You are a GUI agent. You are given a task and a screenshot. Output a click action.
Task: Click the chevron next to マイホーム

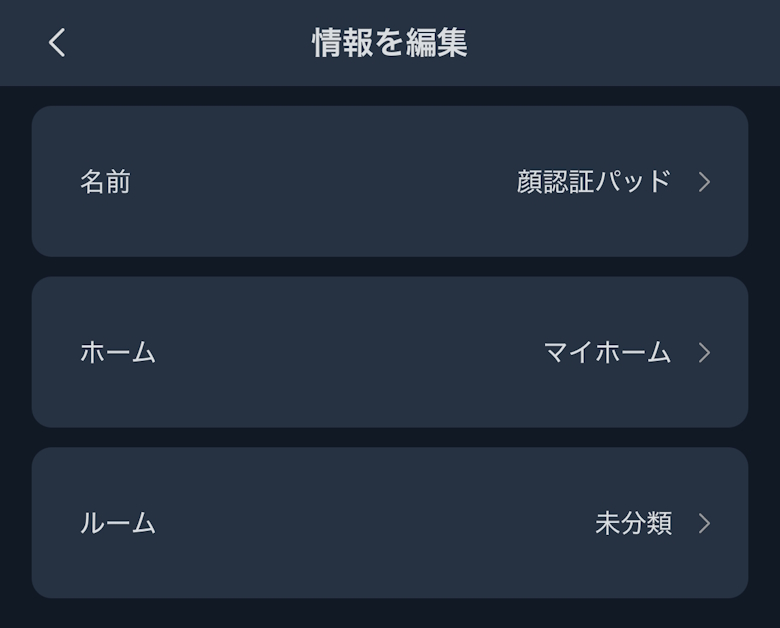pyautogui.click(x=704, y=352)
